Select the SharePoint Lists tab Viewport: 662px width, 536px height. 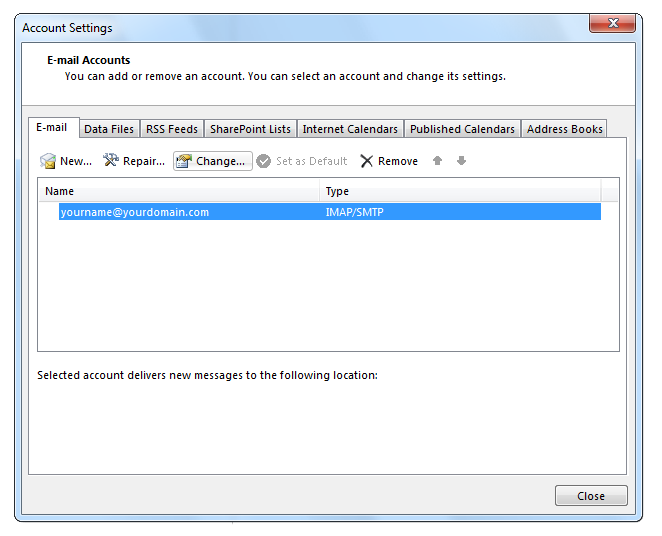pos(250,129)
